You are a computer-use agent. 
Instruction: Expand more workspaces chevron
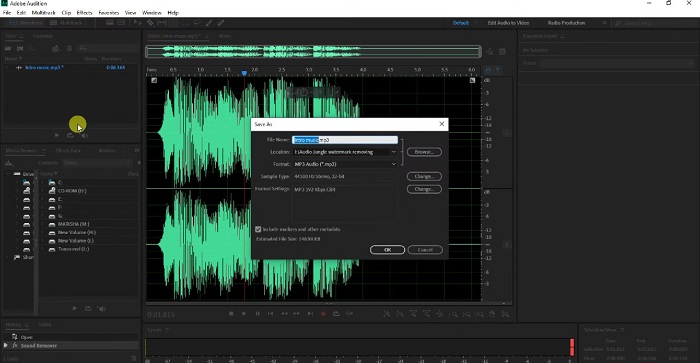[x=604, y=23]
